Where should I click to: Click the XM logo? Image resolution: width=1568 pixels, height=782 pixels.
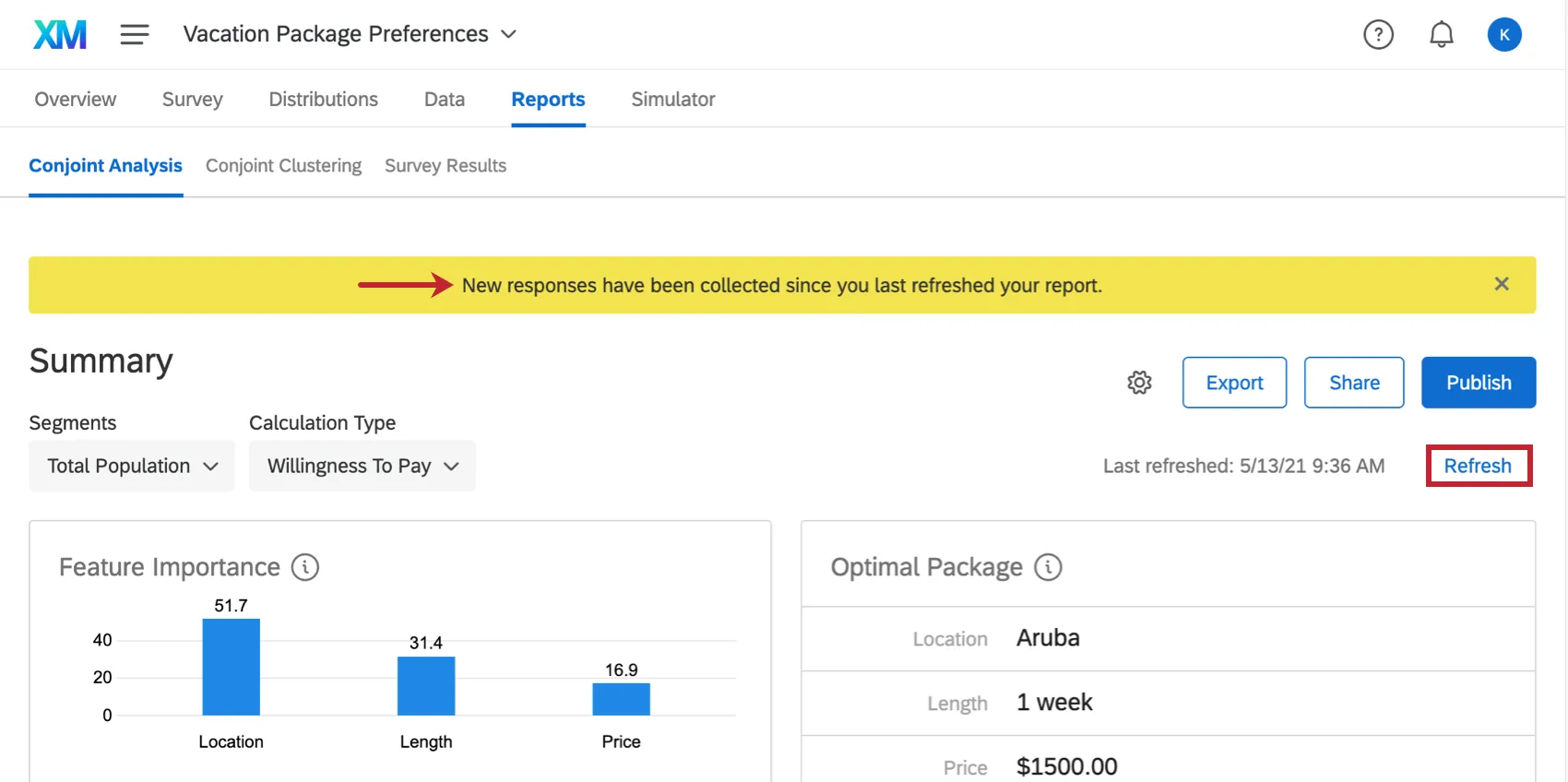click(x=60, y=35)
